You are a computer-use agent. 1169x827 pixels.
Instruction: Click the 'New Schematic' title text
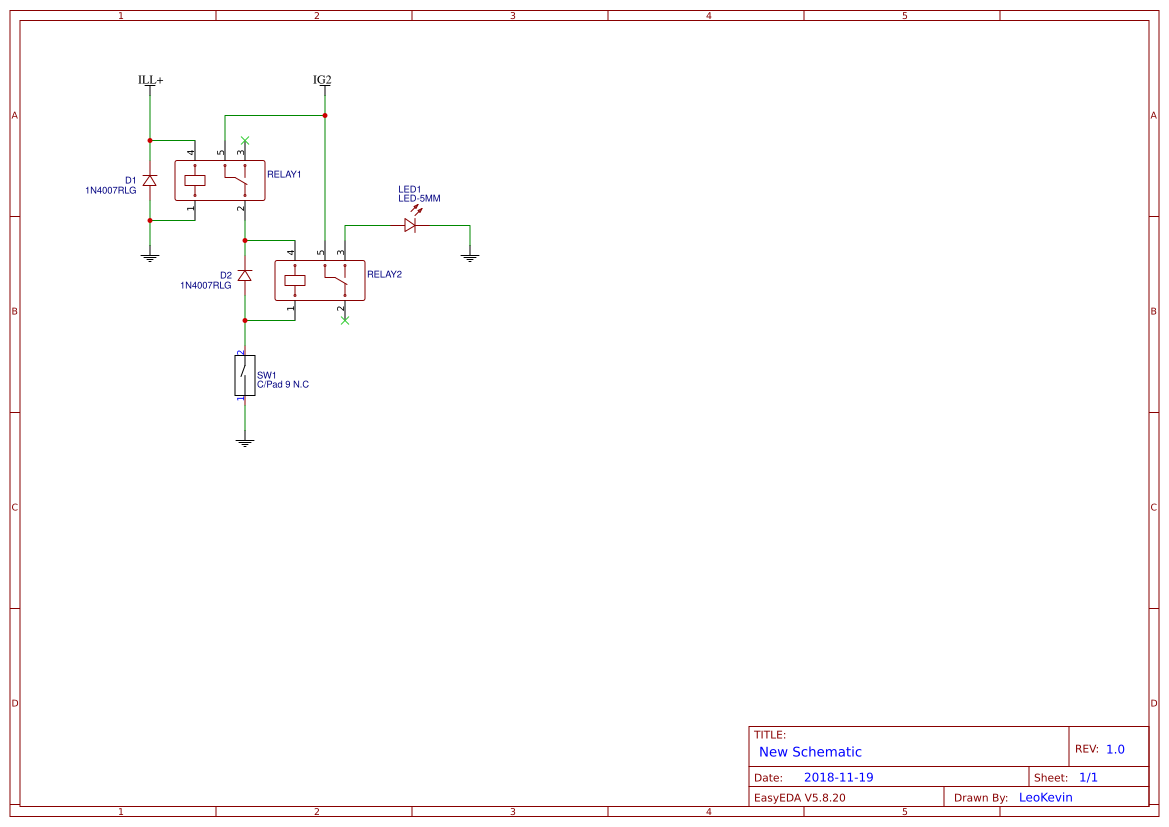click(x=810, y=752)
